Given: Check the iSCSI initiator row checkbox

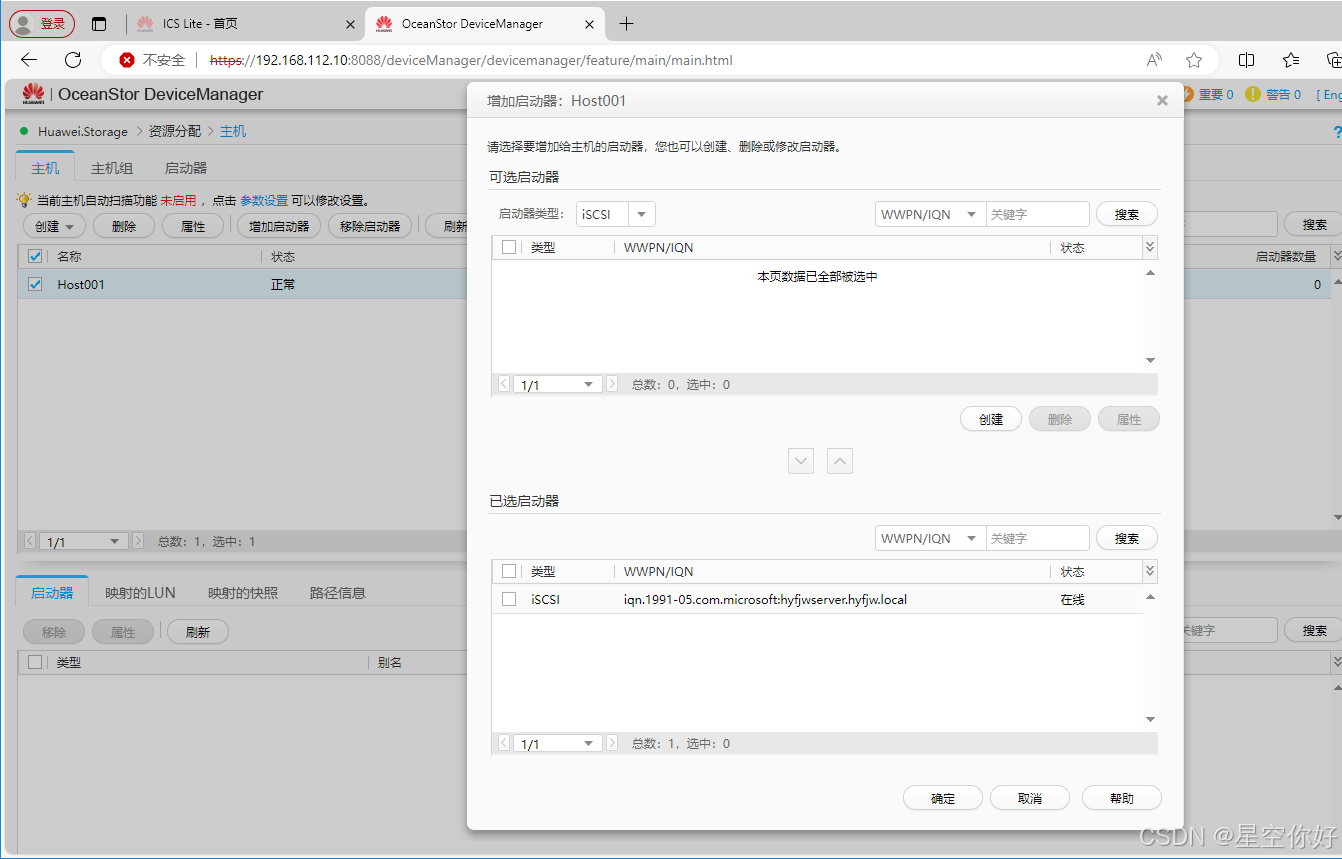Looking at the screenshot, I should coord(509,599).
